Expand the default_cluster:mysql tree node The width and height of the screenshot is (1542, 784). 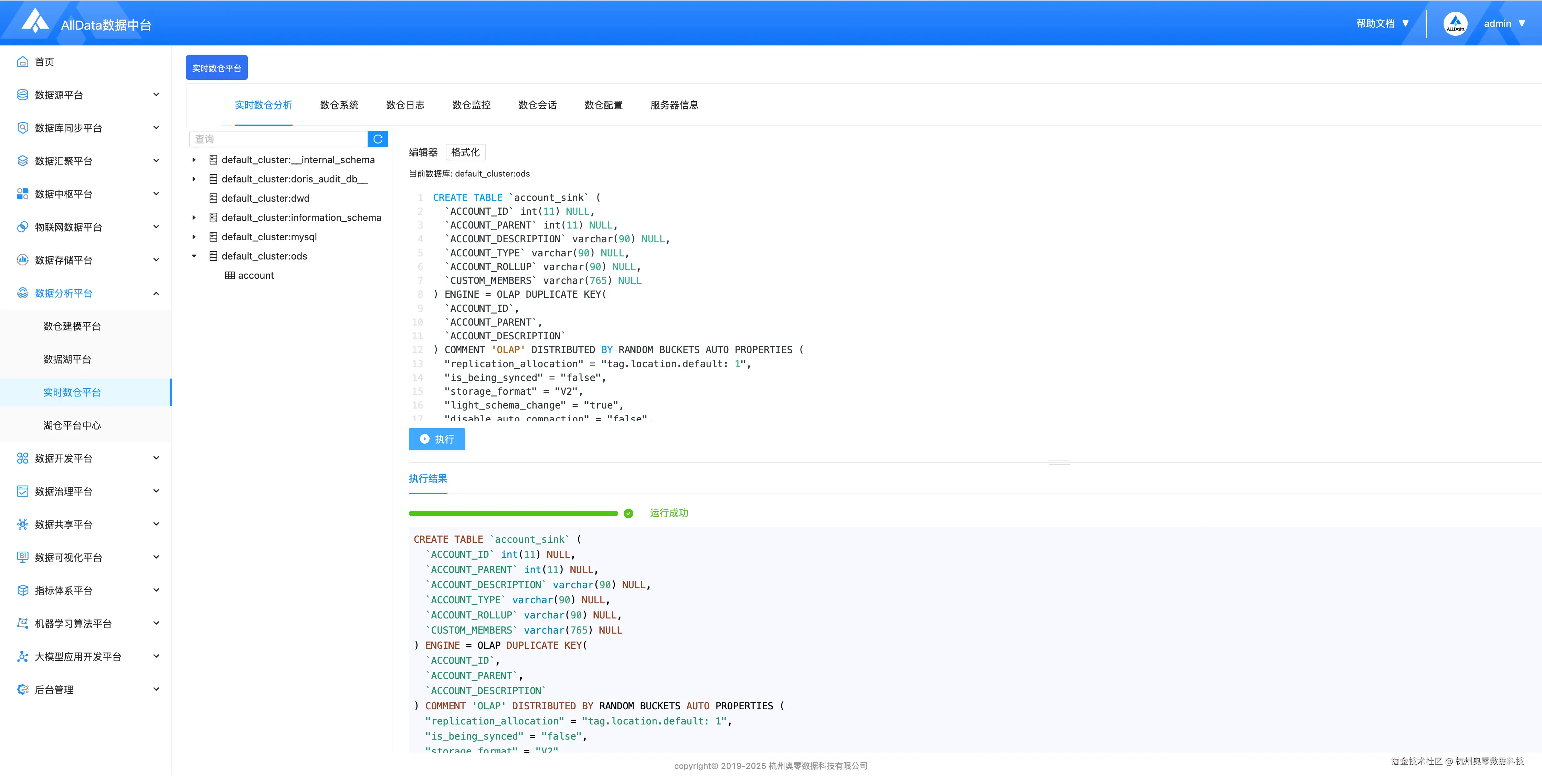(x=194, y=237)
